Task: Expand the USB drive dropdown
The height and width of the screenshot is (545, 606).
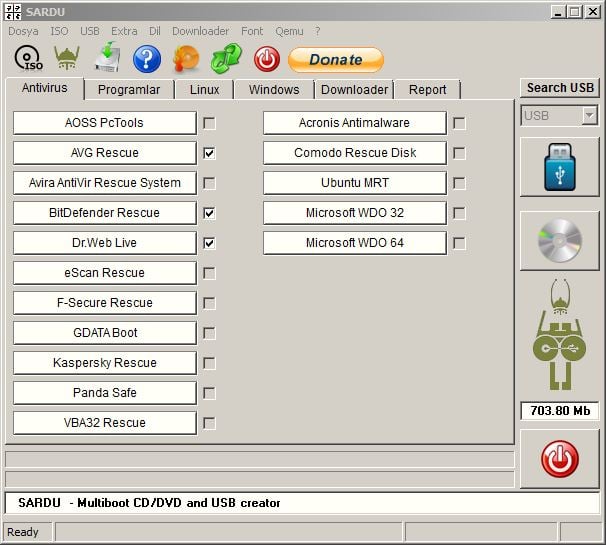Action: (x=590, y=115)
